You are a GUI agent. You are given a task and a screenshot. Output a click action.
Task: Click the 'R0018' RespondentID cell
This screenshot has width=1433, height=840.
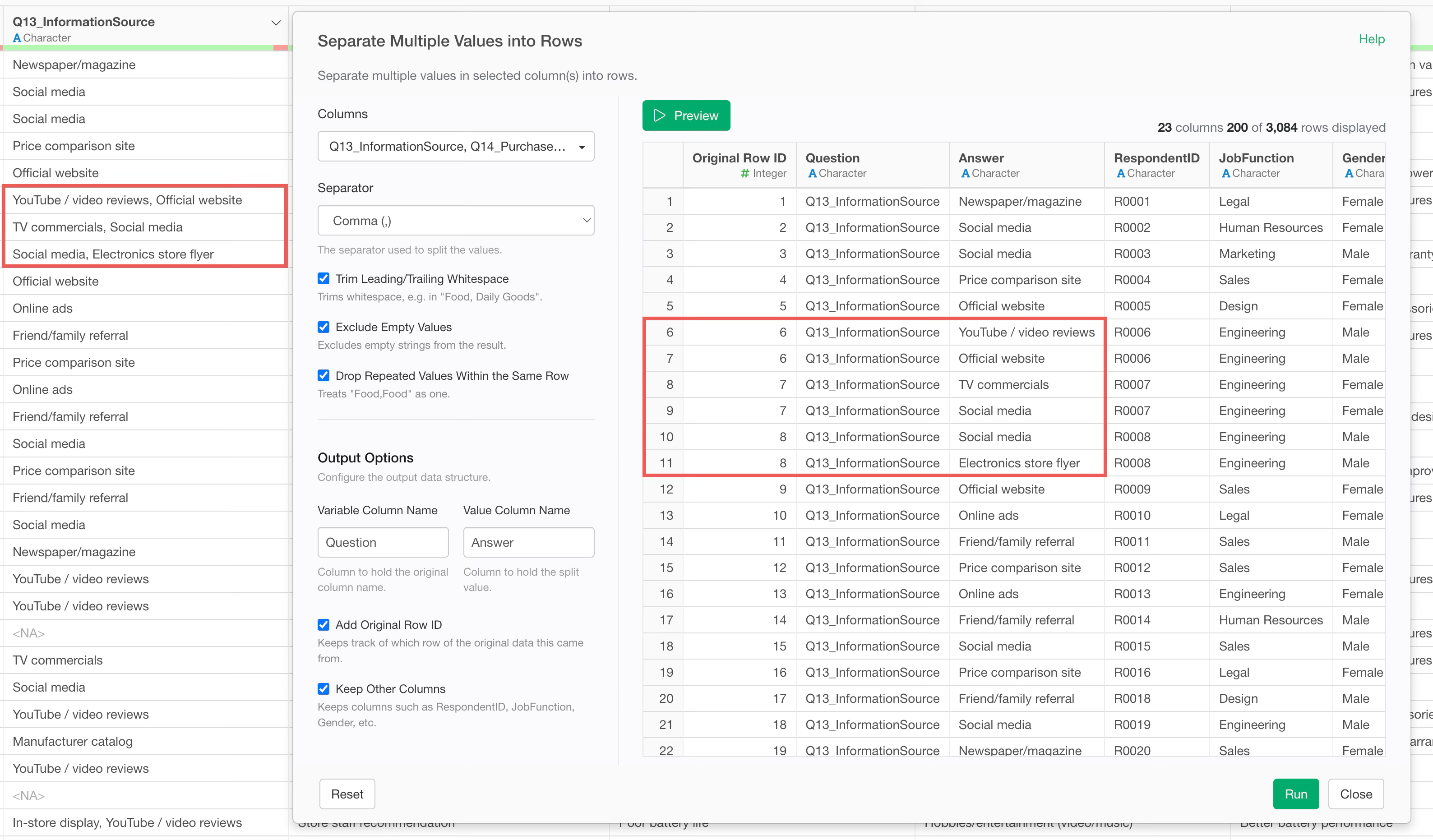click(x=1156, y=698)
